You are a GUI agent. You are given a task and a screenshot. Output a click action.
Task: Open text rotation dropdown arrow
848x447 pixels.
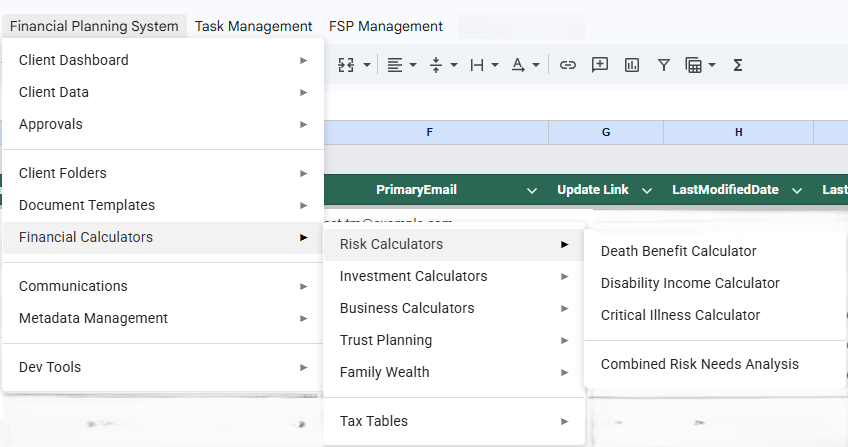[536, 65]
